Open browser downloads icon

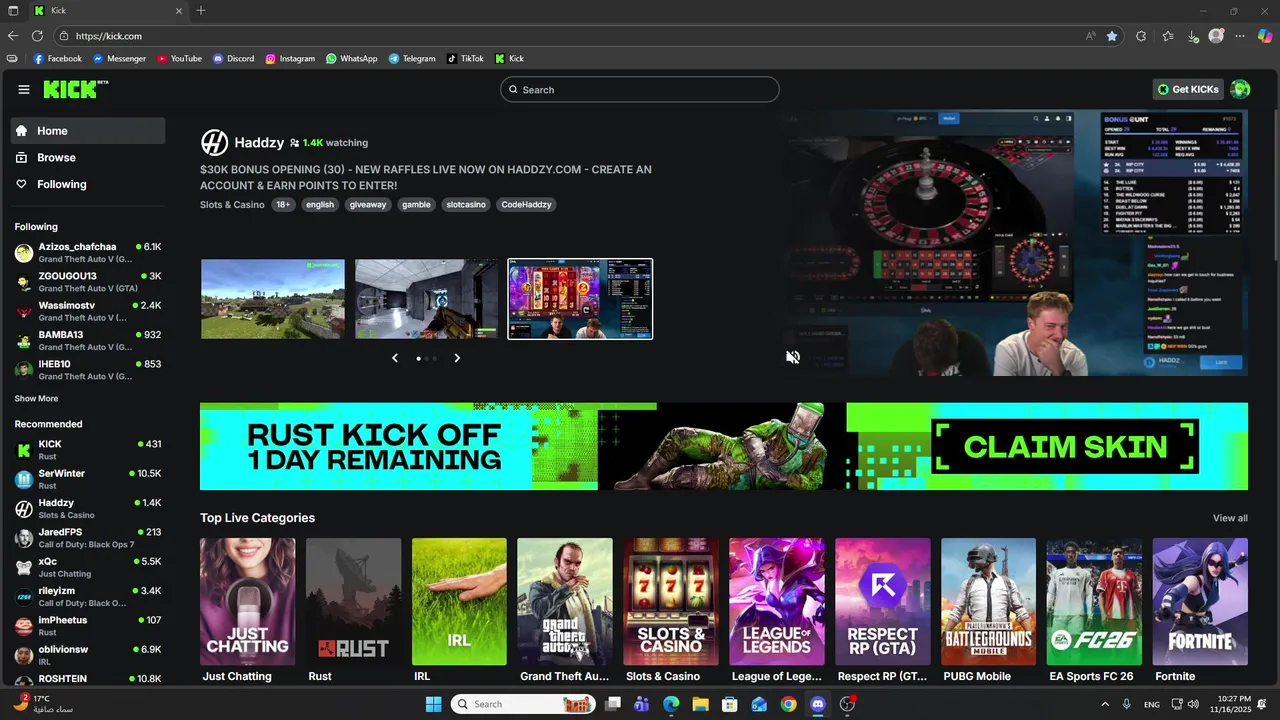[1193, 36]
